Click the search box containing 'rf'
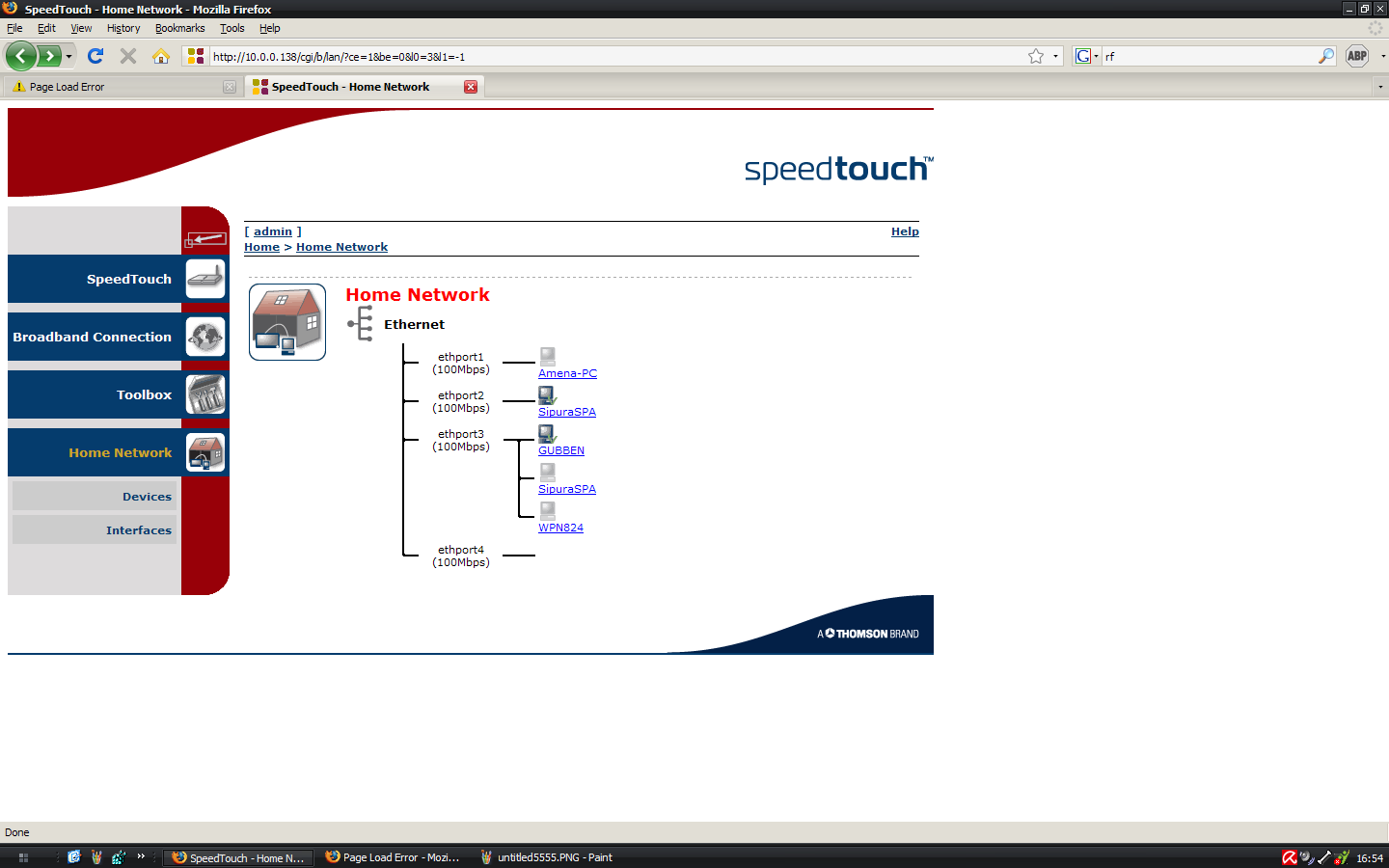This screenshot has width=1389, height=868. (1210, 57)
